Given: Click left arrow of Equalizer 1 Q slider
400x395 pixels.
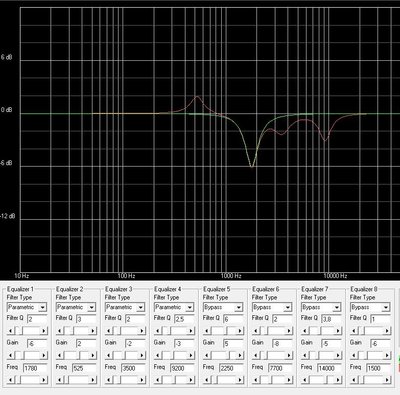Looking at the screenshot, I should click(10, 331).
